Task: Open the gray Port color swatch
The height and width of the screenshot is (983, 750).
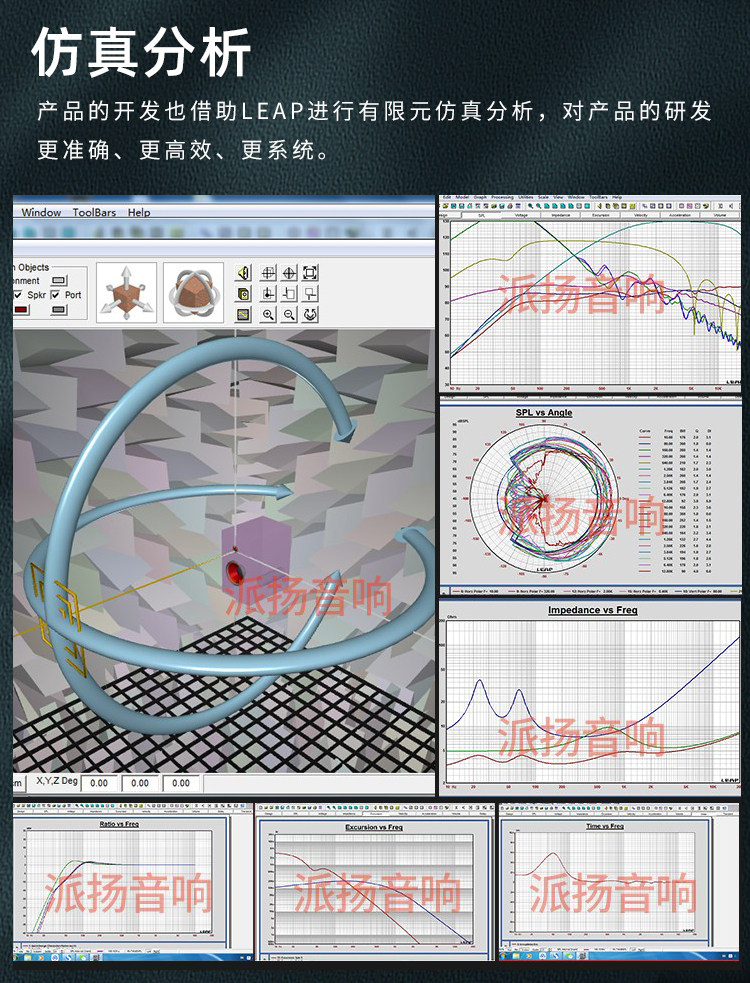Action: click(x=59, y=310)
